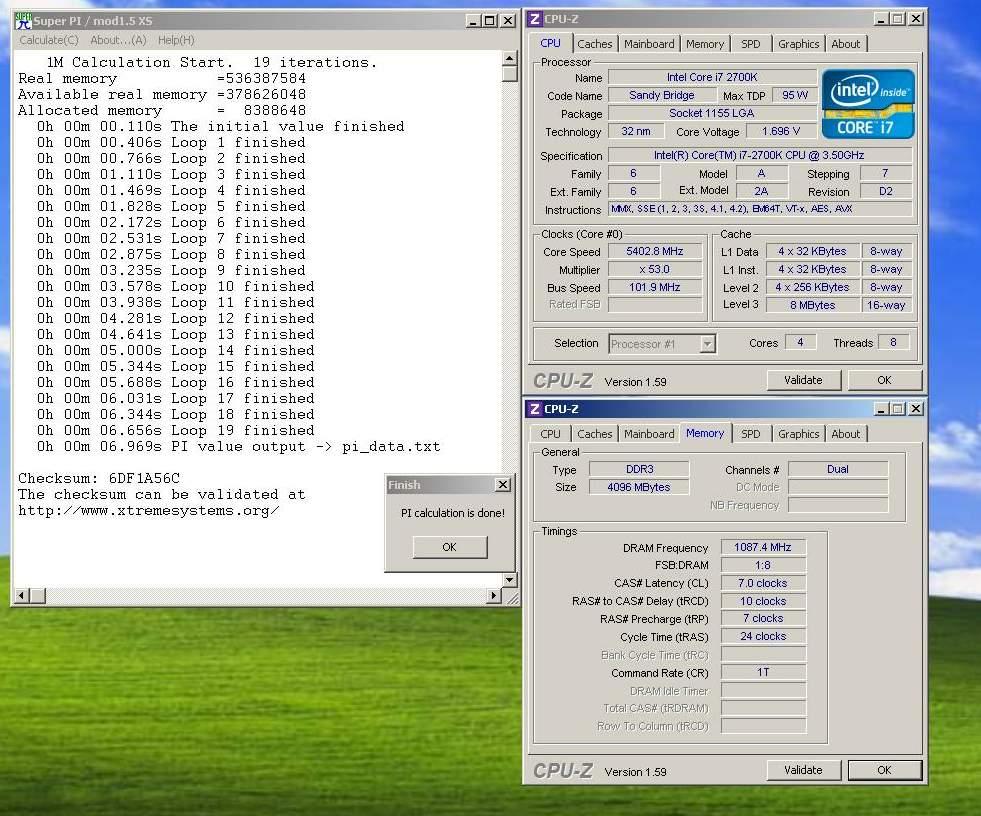This screenshot has height=816, width=981.
Task: Click Validate in top CPU-Z window
Action: pos(803,380)
